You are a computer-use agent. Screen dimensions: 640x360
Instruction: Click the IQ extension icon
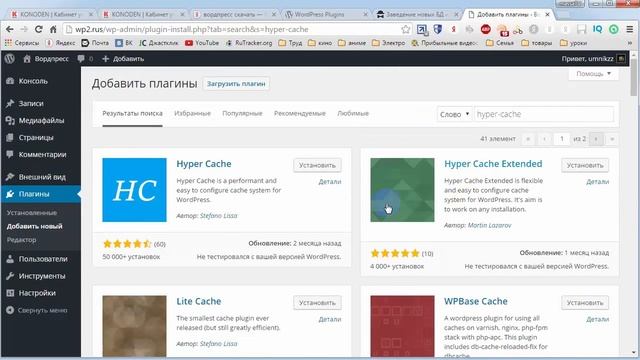(597, 29)
